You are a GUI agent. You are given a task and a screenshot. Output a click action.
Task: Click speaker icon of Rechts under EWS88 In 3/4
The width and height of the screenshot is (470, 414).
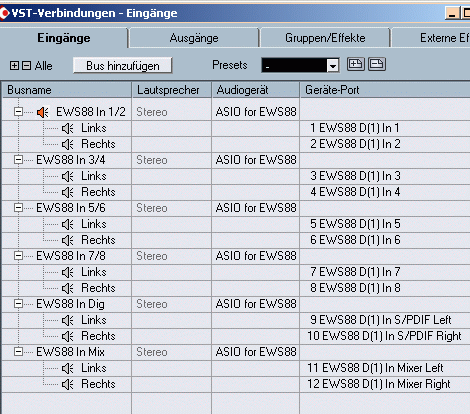[68, 192]
